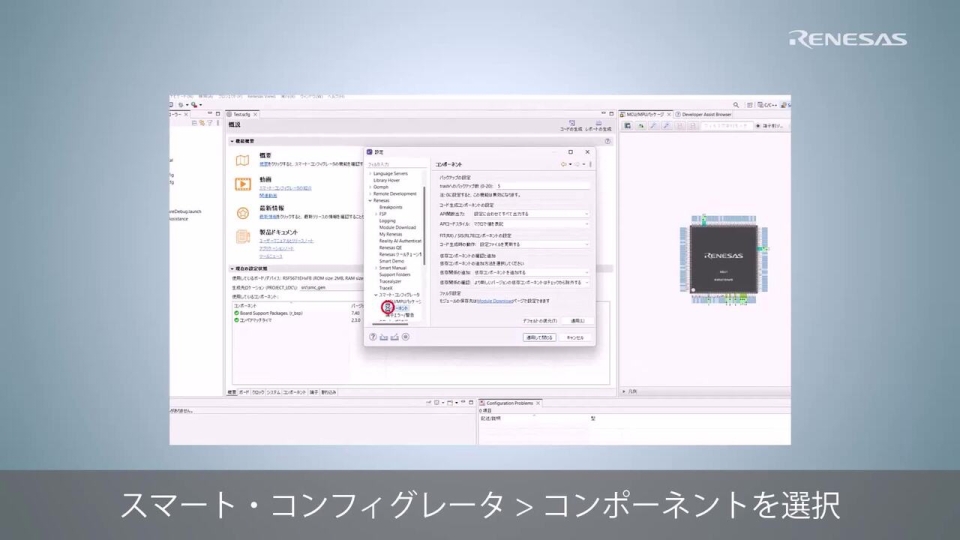The image size is (960, 540).
Task: Open the dependency check dropdown
Action: pyautogui.click(x=531, y=283)
